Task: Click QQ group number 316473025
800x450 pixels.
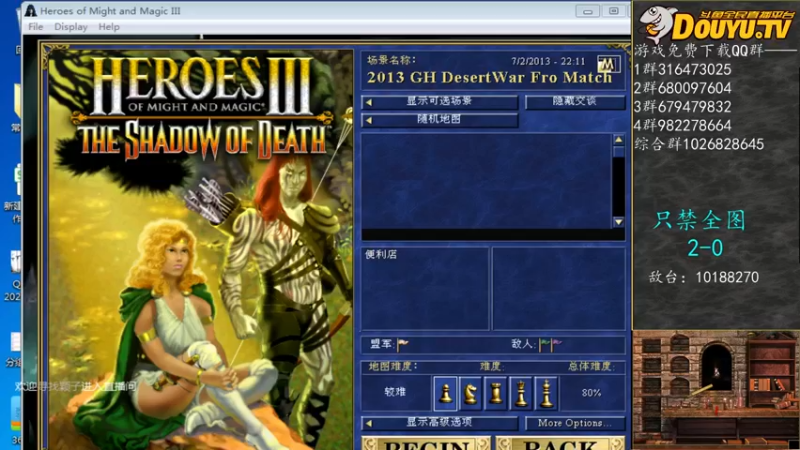Action: coord(695,69)
